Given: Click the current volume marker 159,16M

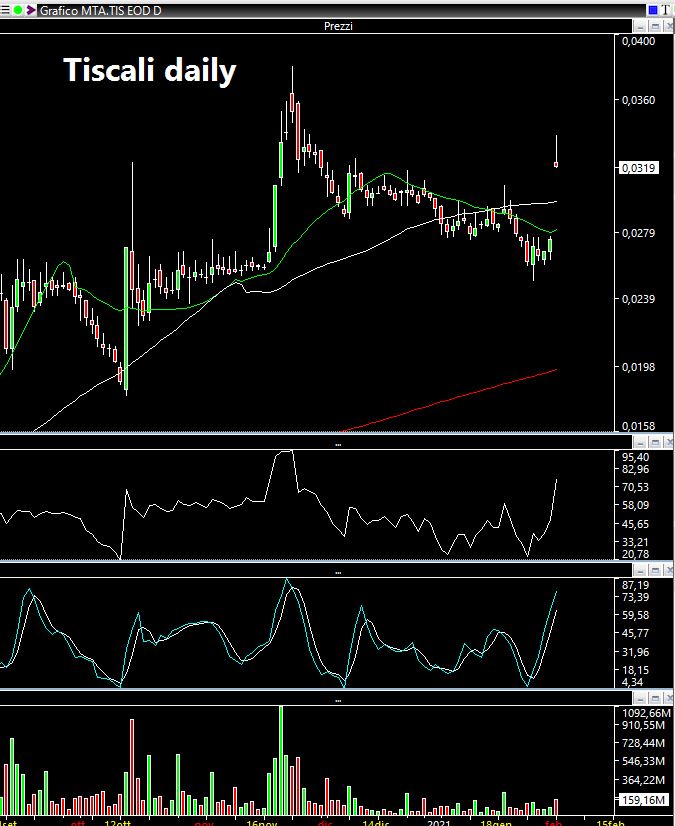Looking at the screenshot, I should 642,800.
